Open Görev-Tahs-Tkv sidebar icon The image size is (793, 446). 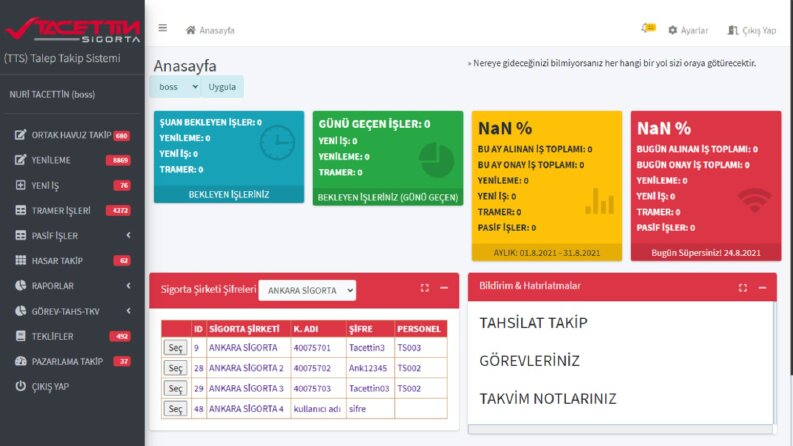click(20, 311)
